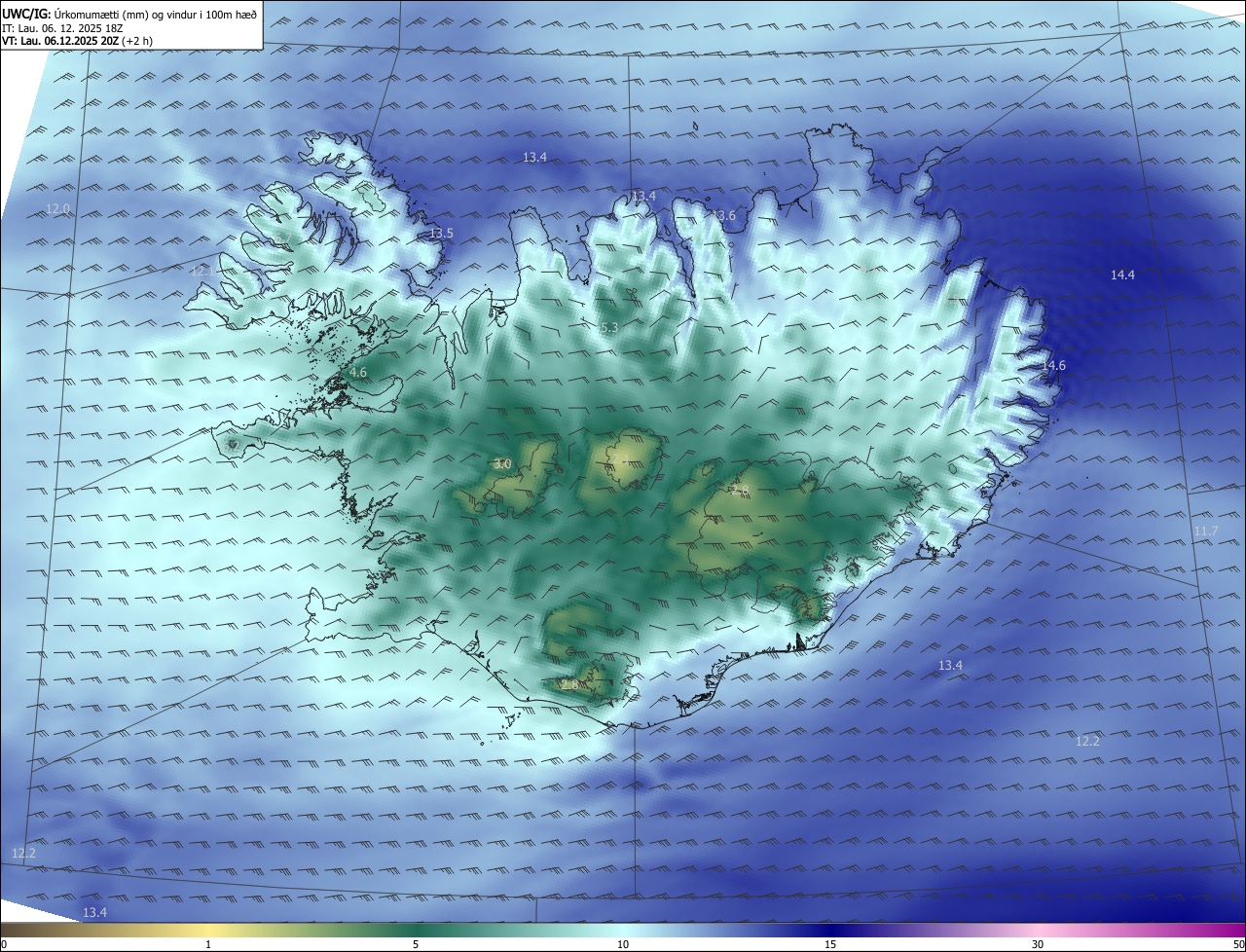Click the '12.0' value label
Image resolution: width=1246 pixels, height=952 pixels.
tap(58, 209)
